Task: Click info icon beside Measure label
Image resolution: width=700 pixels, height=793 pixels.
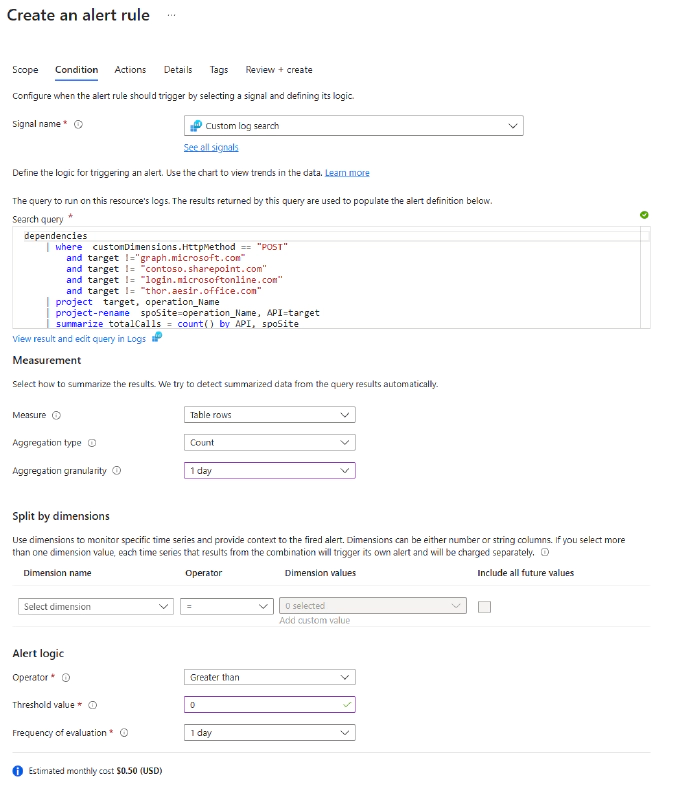Action: pos(56,415)
